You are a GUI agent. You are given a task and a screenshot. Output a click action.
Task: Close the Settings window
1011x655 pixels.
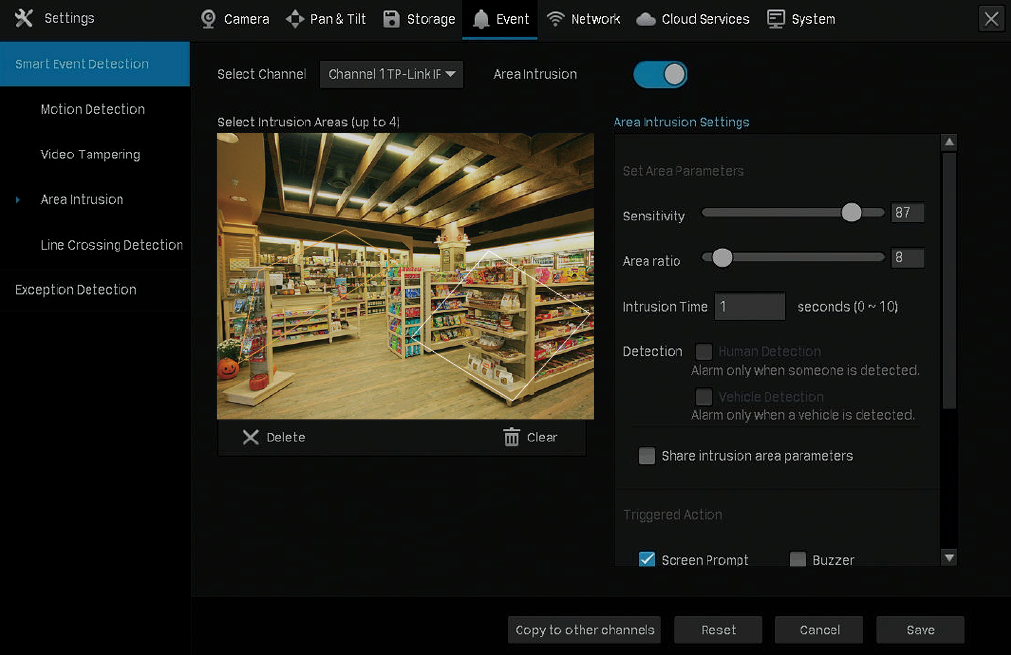[992, 19]
